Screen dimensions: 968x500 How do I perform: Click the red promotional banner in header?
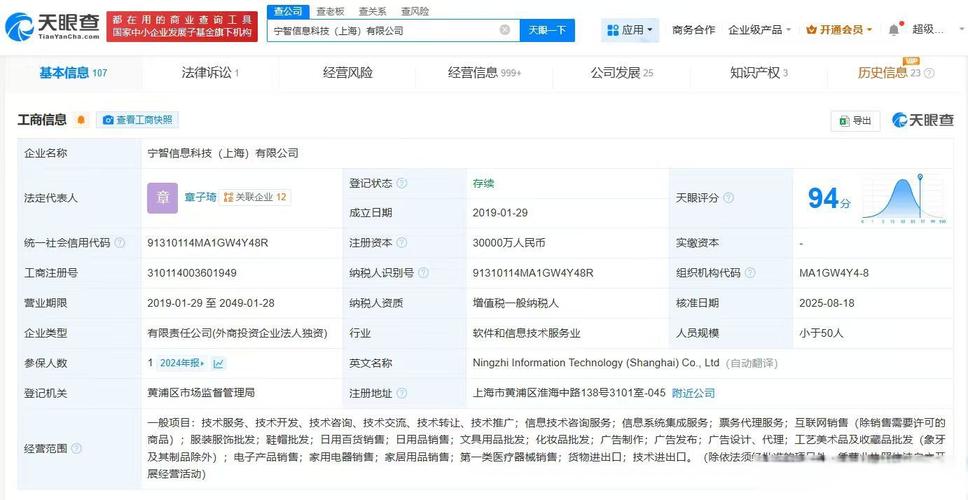tap(182, 27)
